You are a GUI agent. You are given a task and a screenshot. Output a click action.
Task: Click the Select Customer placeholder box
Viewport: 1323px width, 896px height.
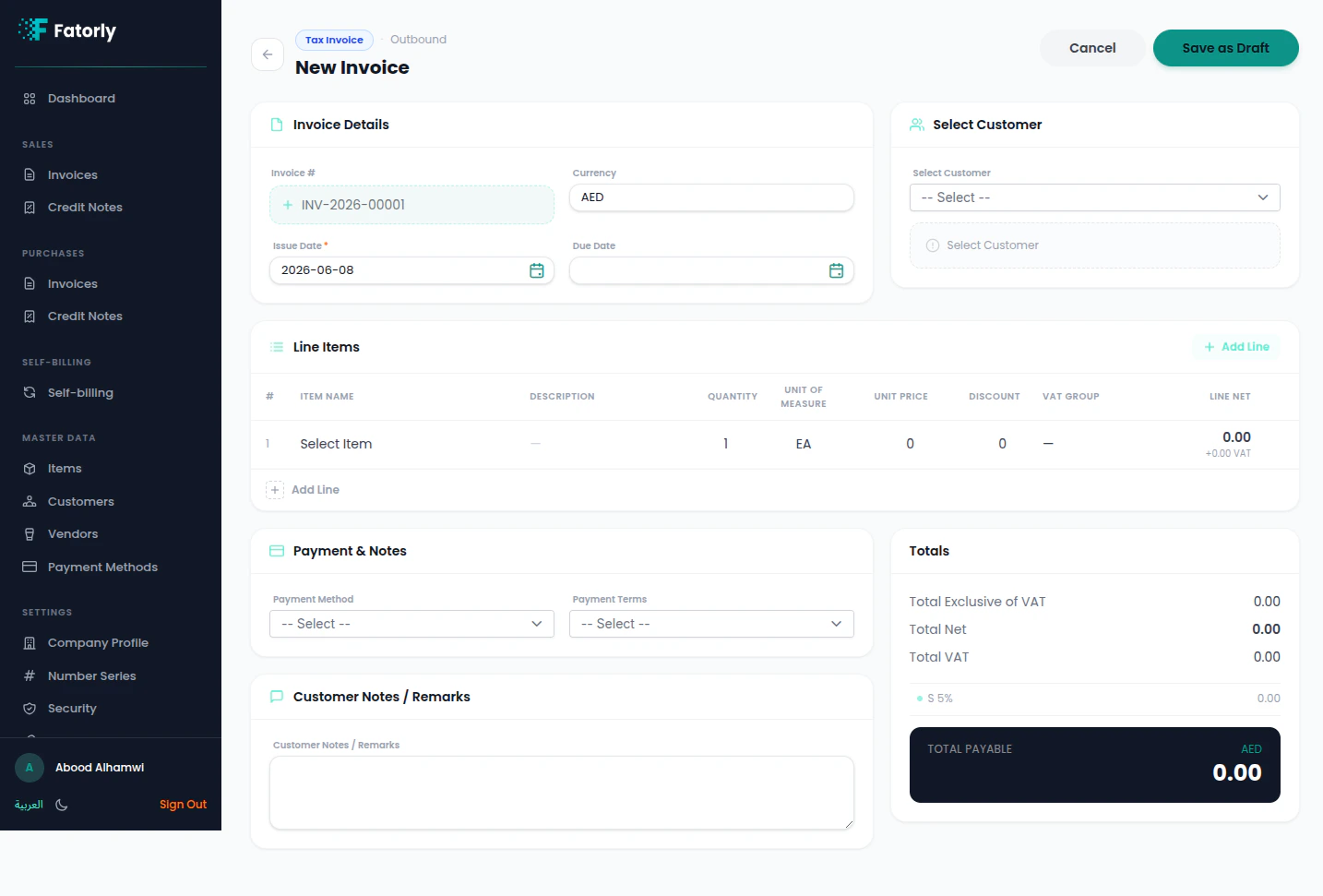click(1095, 245)
